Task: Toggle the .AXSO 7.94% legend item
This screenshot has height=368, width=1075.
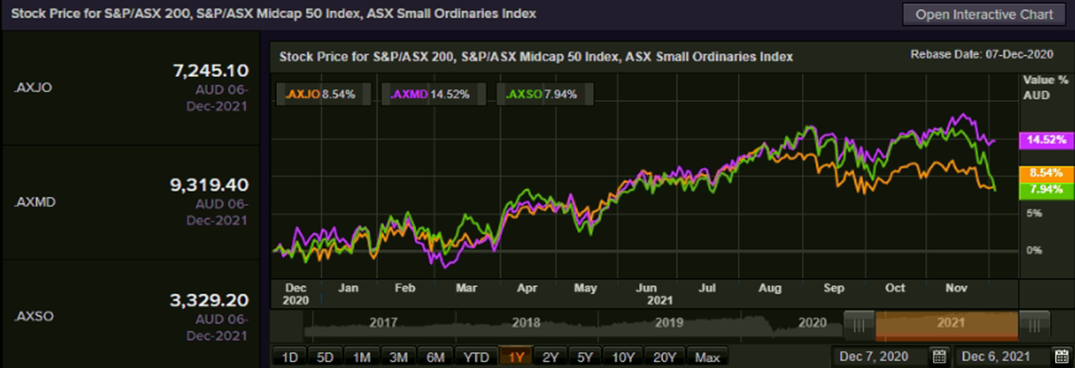Action: (546, 95)
